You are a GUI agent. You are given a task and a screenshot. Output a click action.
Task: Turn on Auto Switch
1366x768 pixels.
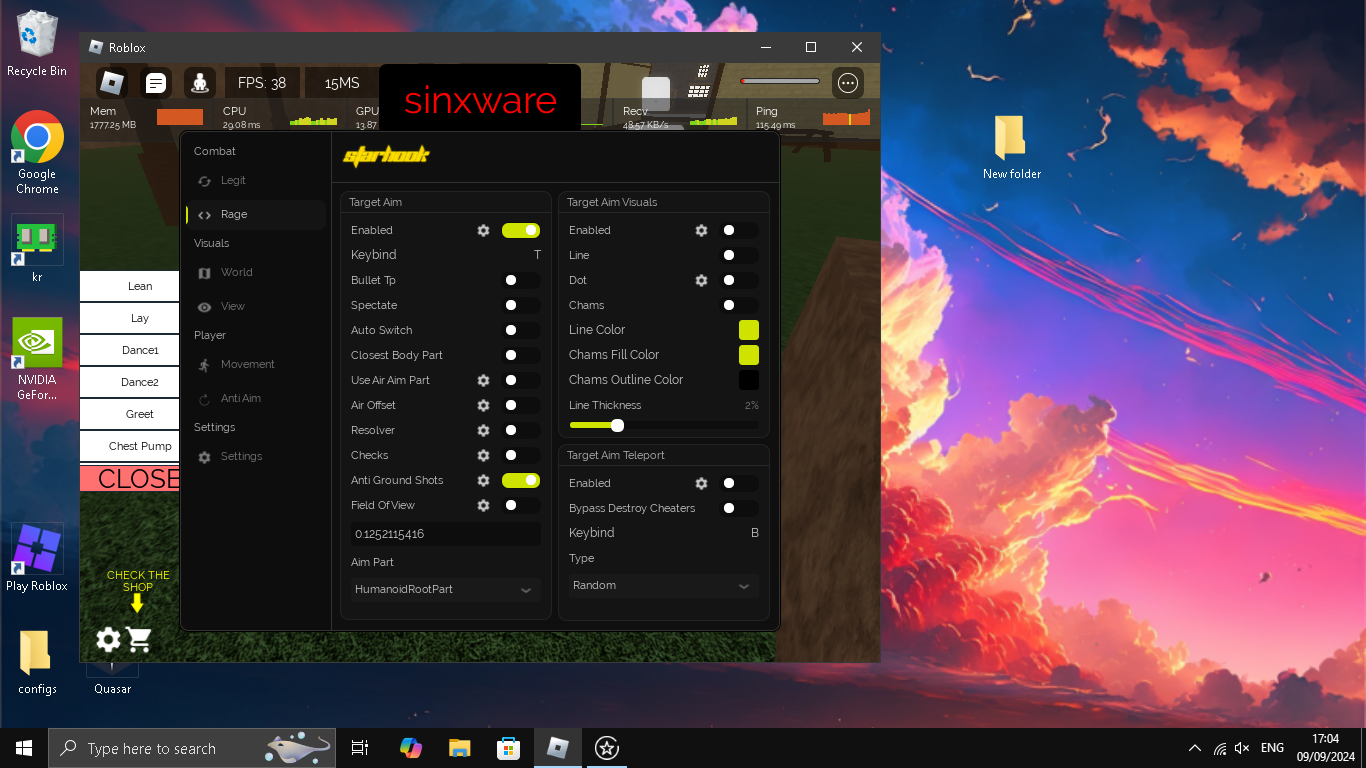(521, 330)
